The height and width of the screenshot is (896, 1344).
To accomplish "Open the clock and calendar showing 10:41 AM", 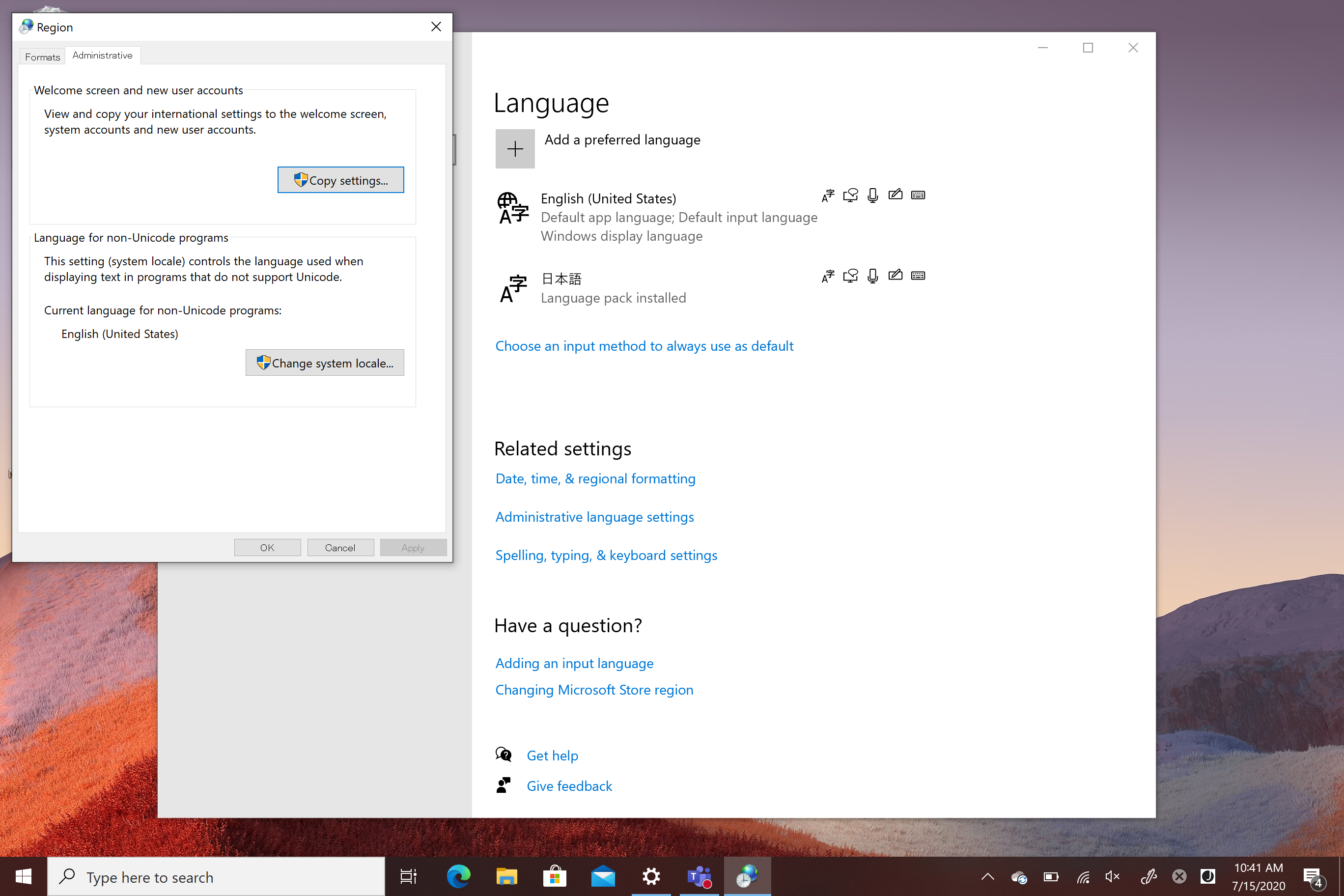I will tap(1259, 876).
